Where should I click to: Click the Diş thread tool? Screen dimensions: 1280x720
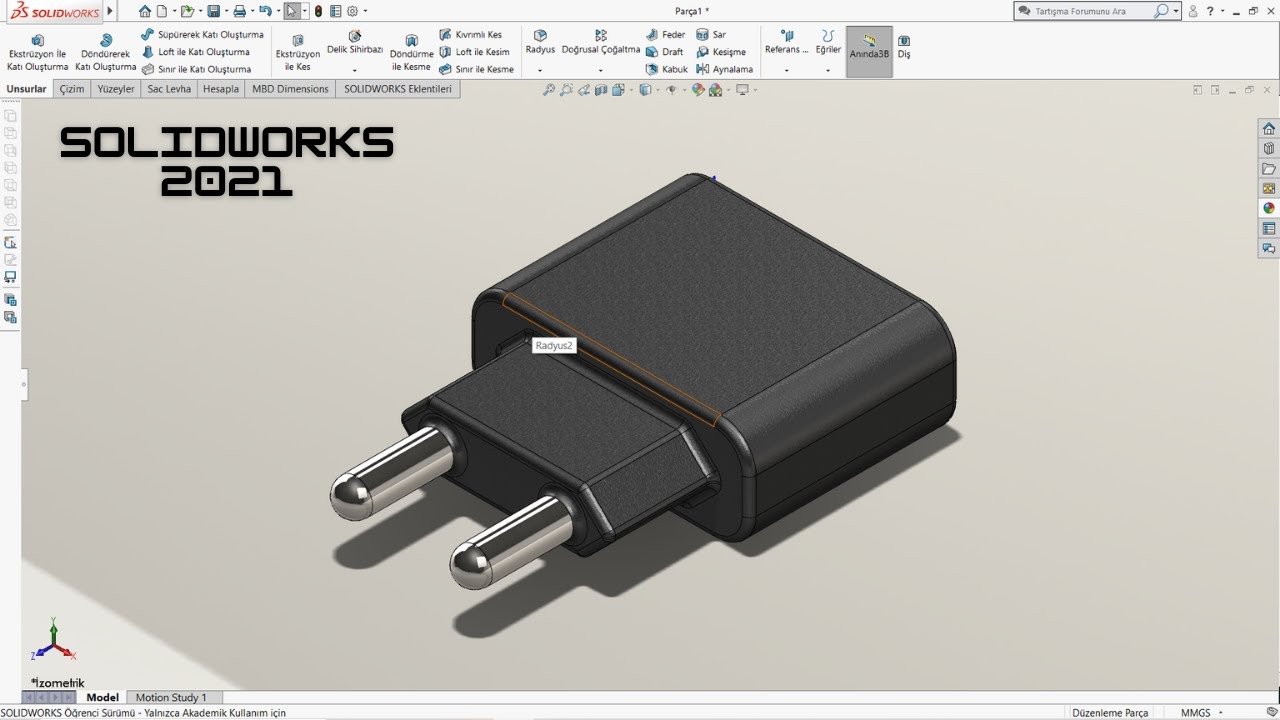pos(904,46)
